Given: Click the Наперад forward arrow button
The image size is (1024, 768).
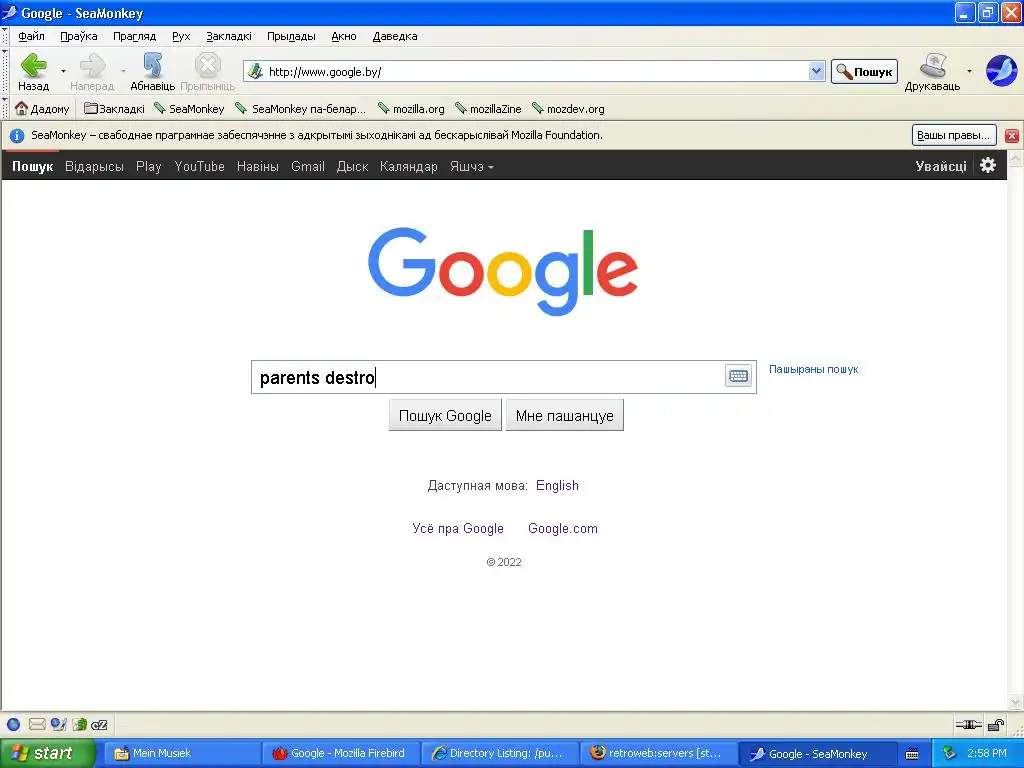Looking at the screenshot, I should point(92,65).
